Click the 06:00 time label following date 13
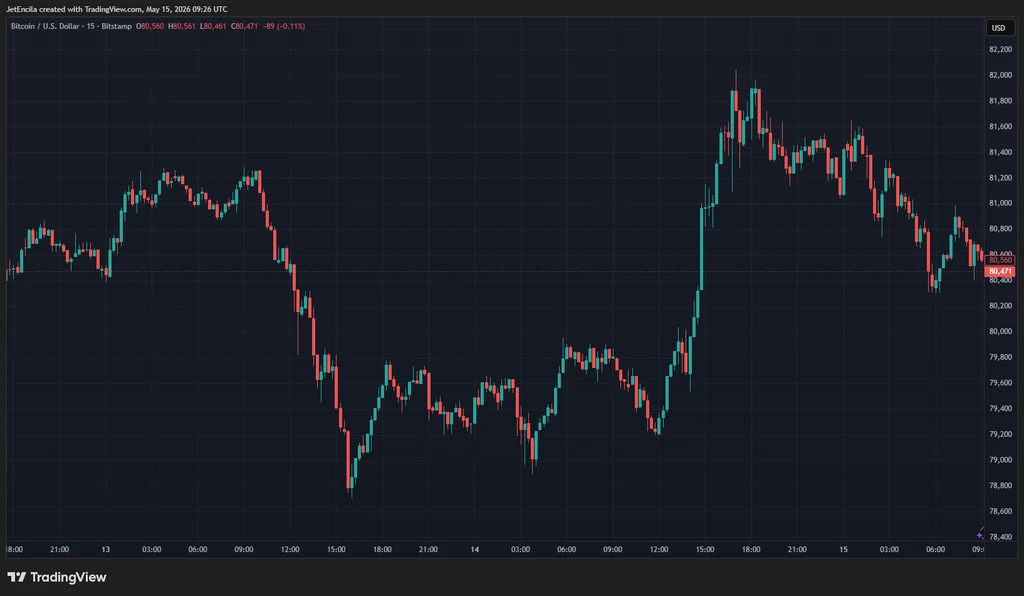Viewport: 1024px width, 596px height. click(x=198, y=550)
